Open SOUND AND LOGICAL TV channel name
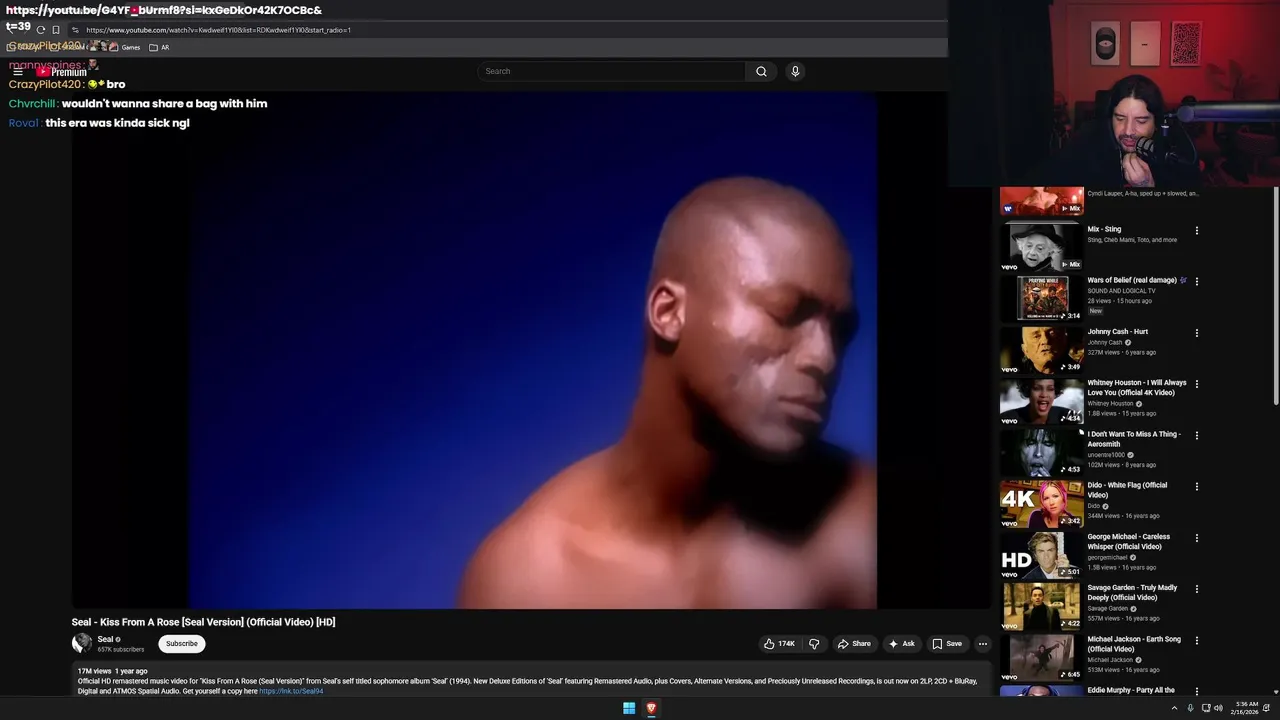The height and width of the screenshot is (720, 1280). coord(1121,291)
